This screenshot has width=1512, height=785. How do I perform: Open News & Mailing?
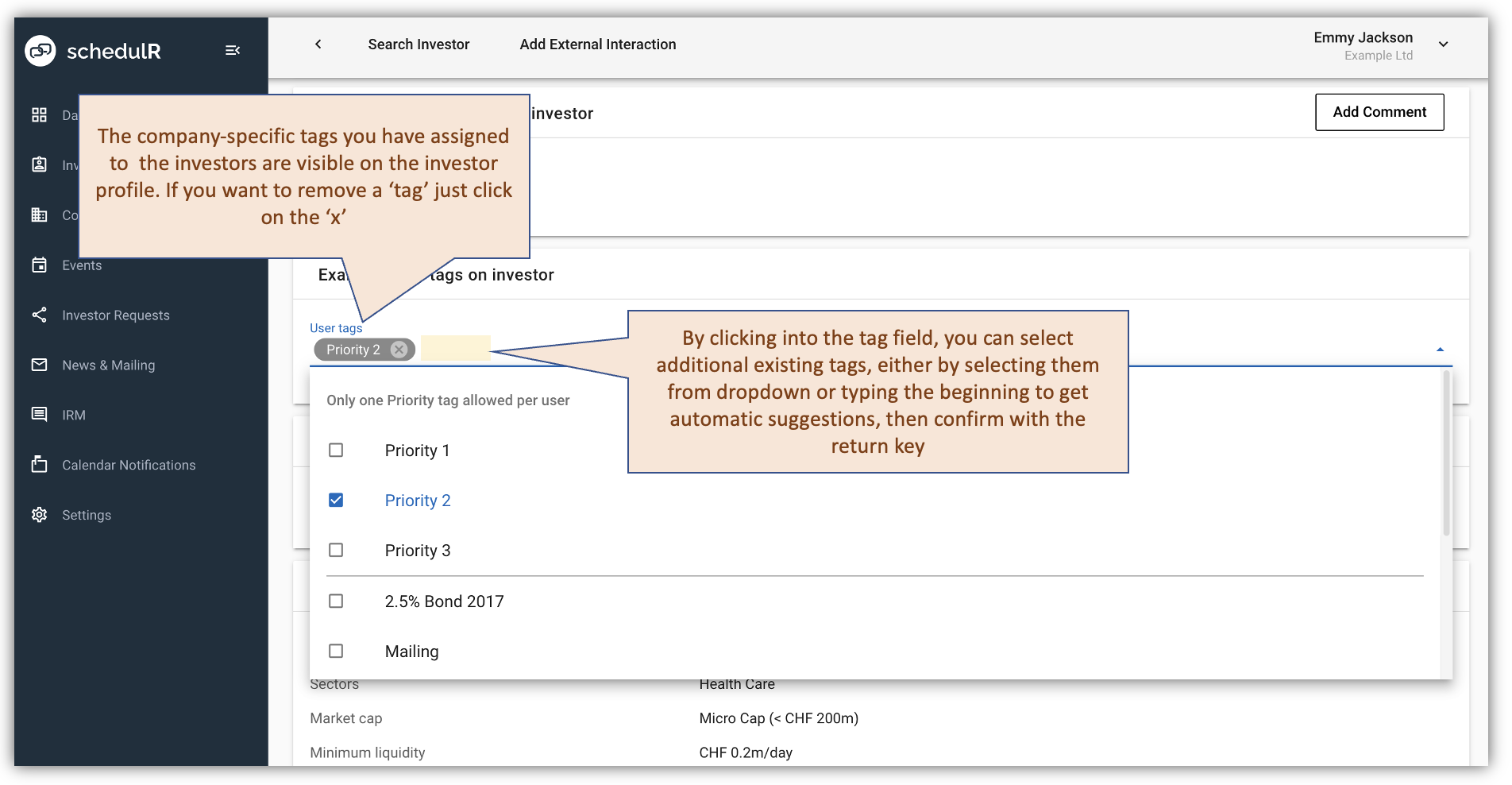click(x=108, y=365)
